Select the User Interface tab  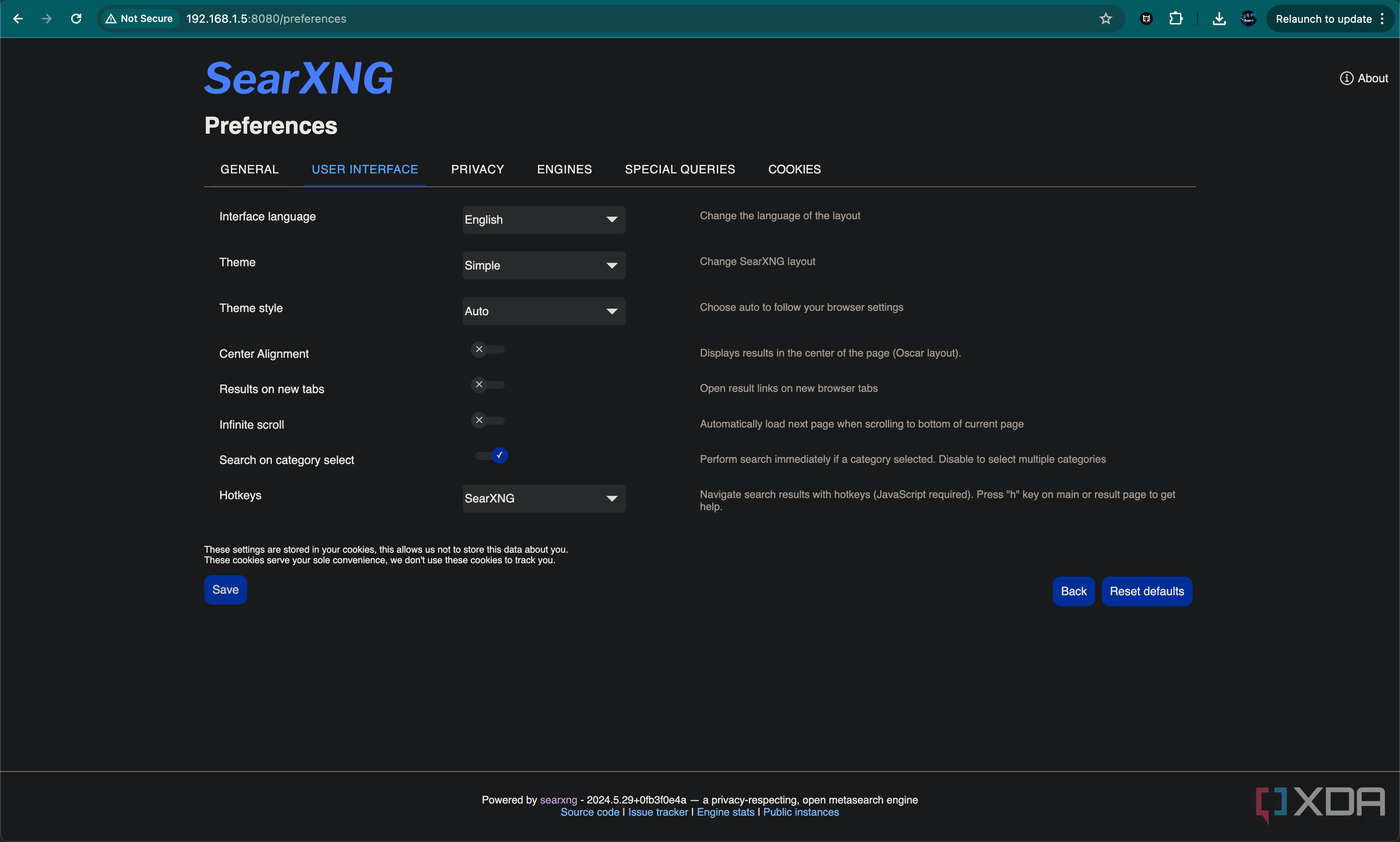[x=365, y=169]
